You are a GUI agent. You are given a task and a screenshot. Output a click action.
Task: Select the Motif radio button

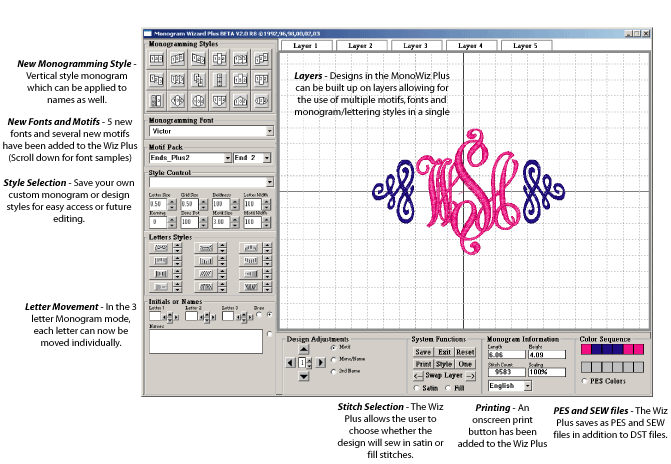click(333, 348)
